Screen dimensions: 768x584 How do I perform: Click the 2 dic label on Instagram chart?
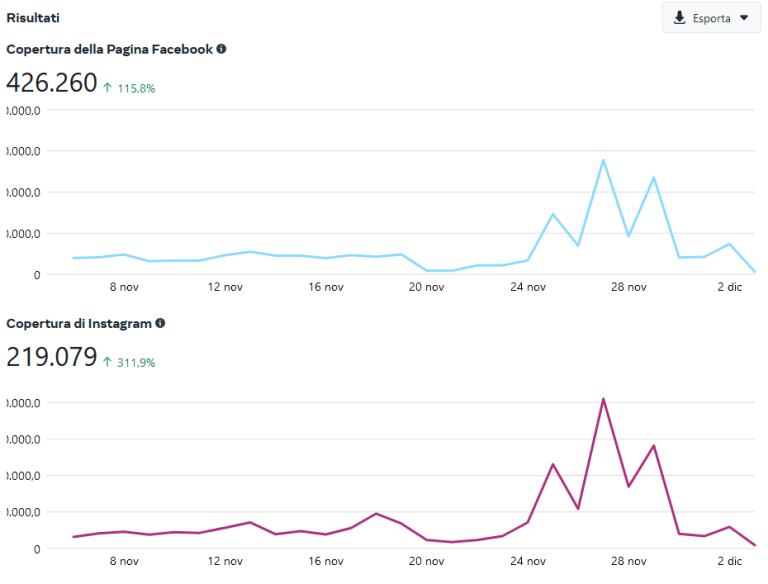click(x=730, y=561)
